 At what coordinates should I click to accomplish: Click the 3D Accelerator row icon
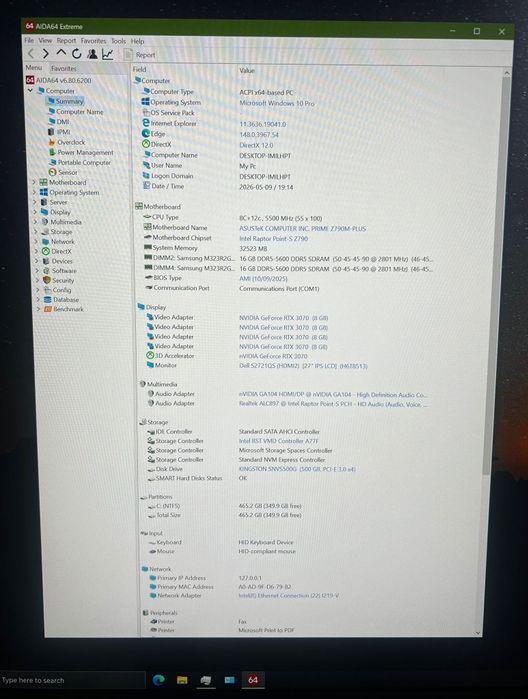tap(150, 355)
